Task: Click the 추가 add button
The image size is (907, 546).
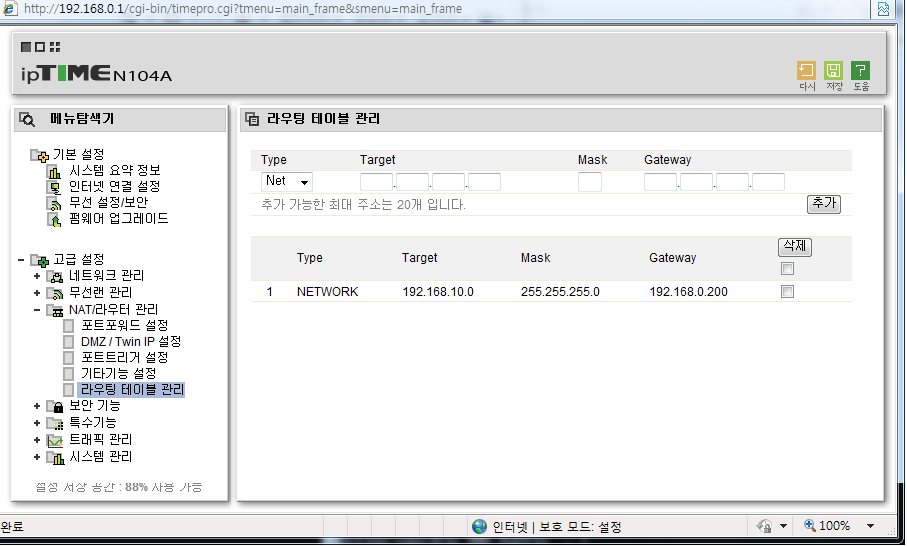Action: point(824,204)
